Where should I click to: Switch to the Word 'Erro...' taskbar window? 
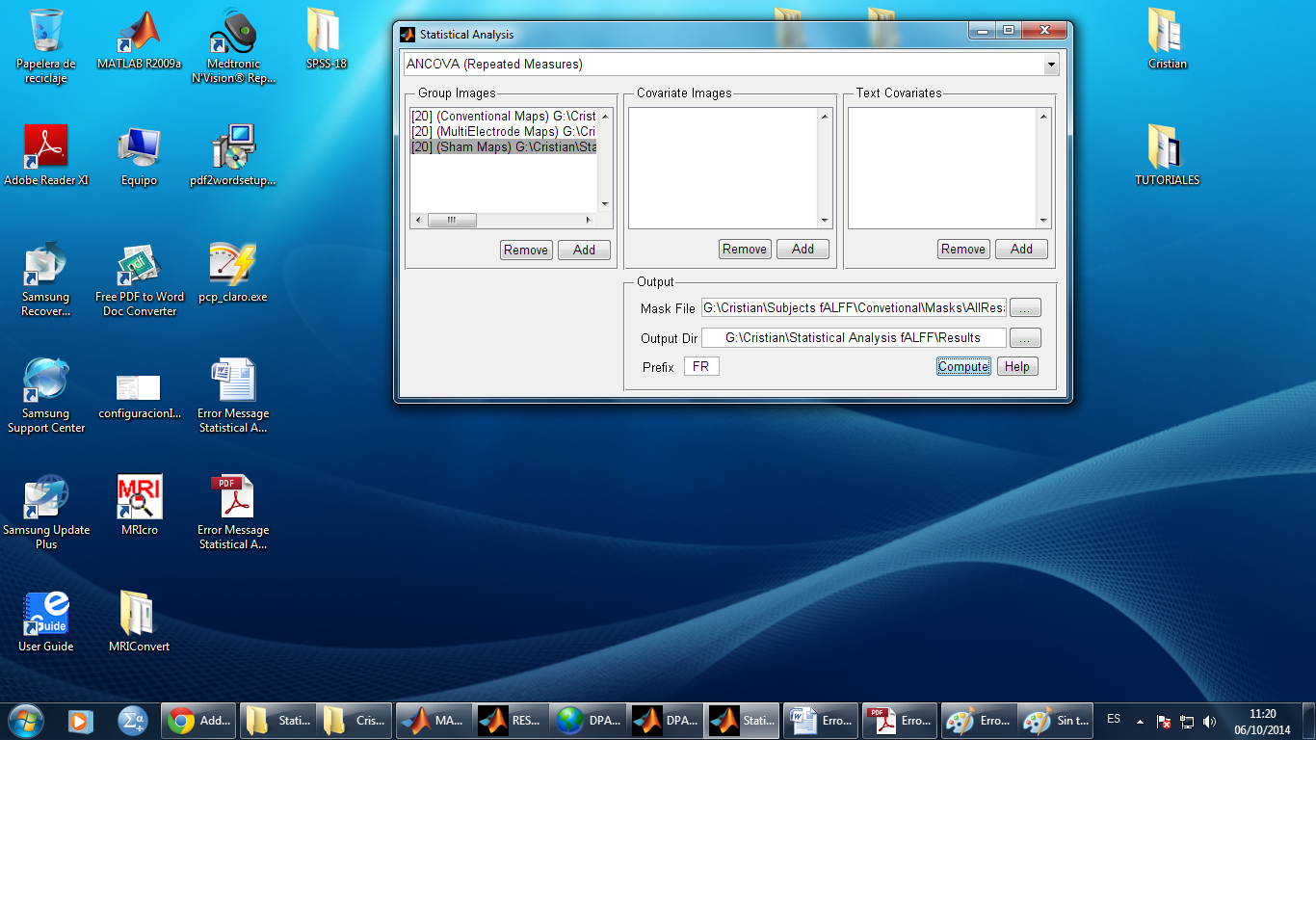pos(821,721)
